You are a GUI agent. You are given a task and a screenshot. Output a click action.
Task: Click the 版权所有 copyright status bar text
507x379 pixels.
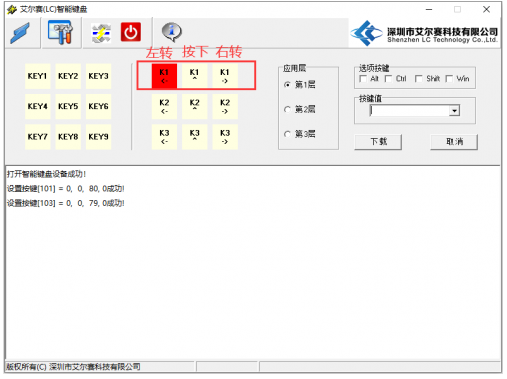tap(73, 367)
